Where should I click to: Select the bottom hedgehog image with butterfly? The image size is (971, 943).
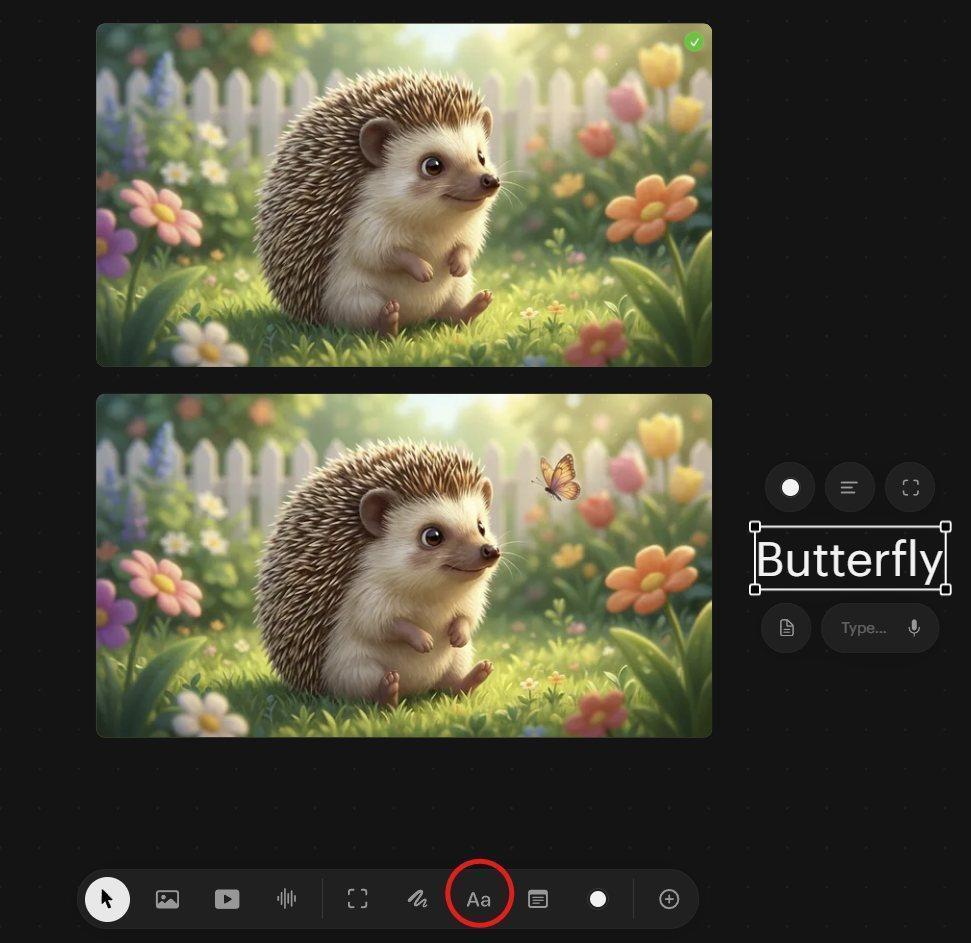404,565
